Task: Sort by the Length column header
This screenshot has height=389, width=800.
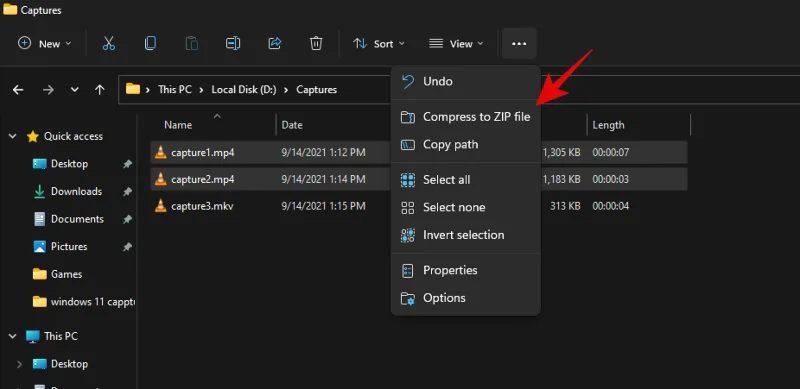Action: (x=608, y=125)
